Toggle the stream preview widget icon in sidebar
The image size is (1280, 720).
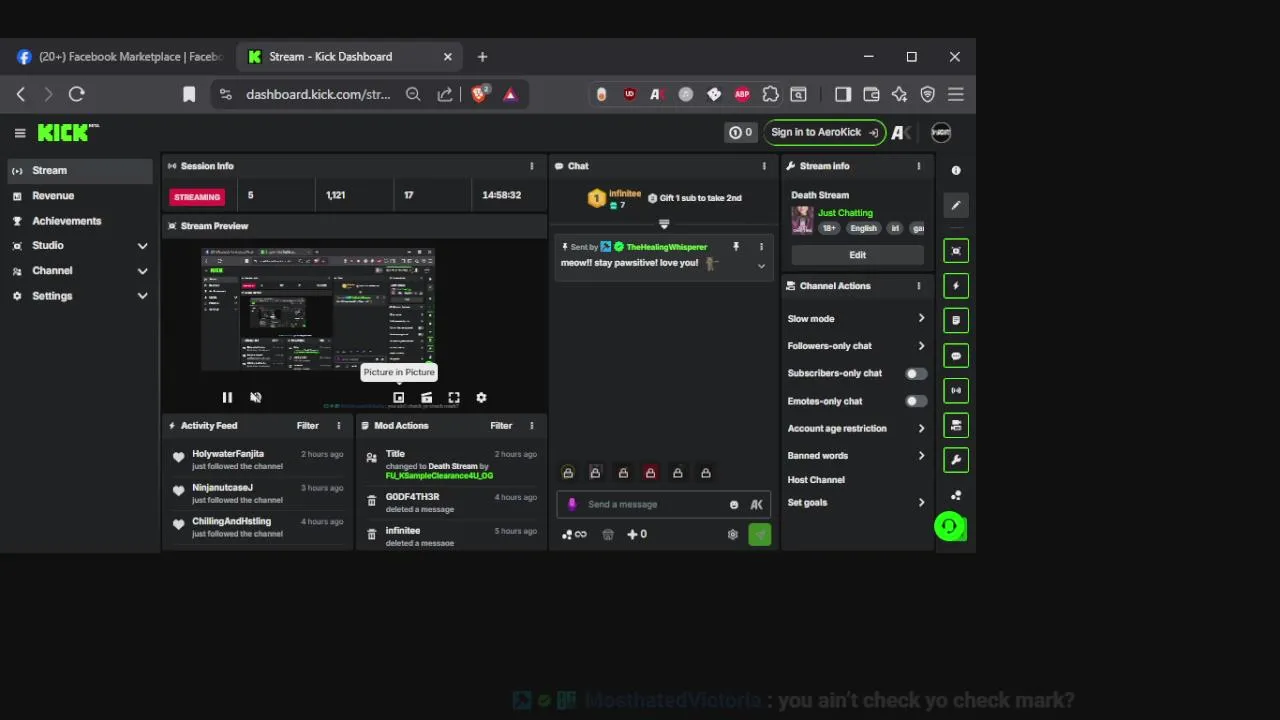(x=956, y=251)
